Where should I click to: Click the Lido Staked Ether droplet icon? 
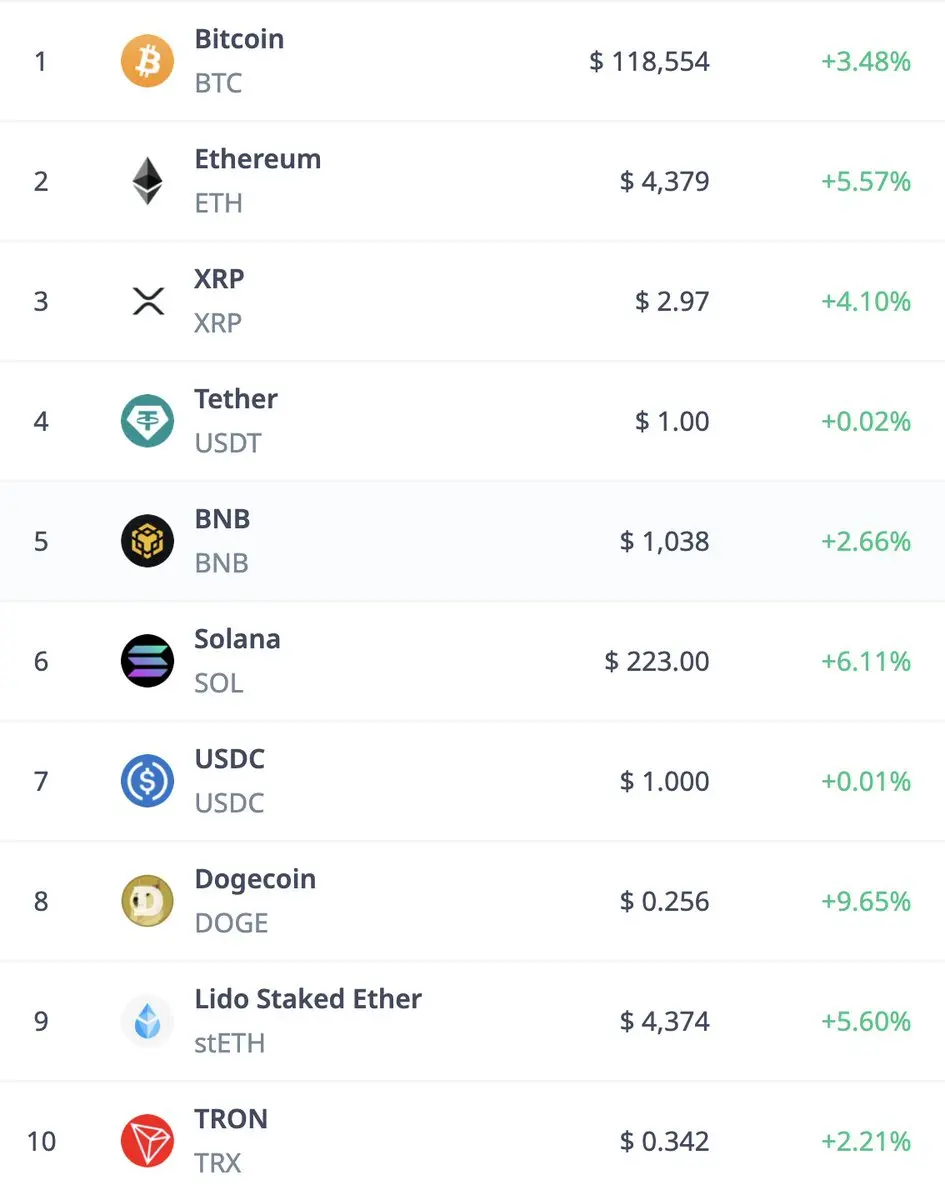tap(147, 1021)
